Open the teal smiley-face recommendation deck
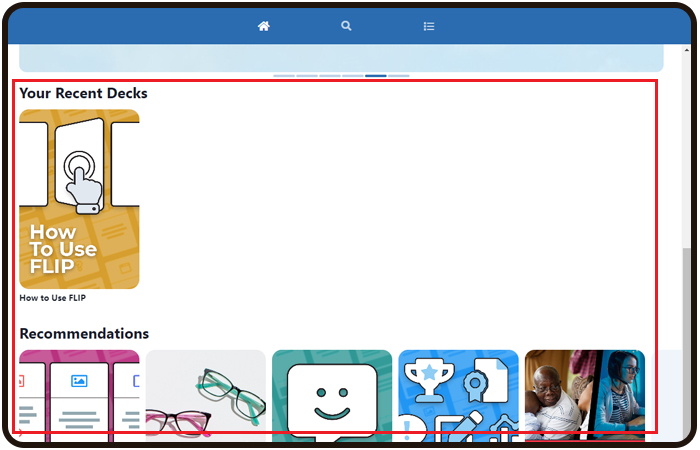The image size is (700, 450). click(x=332, y=396)
